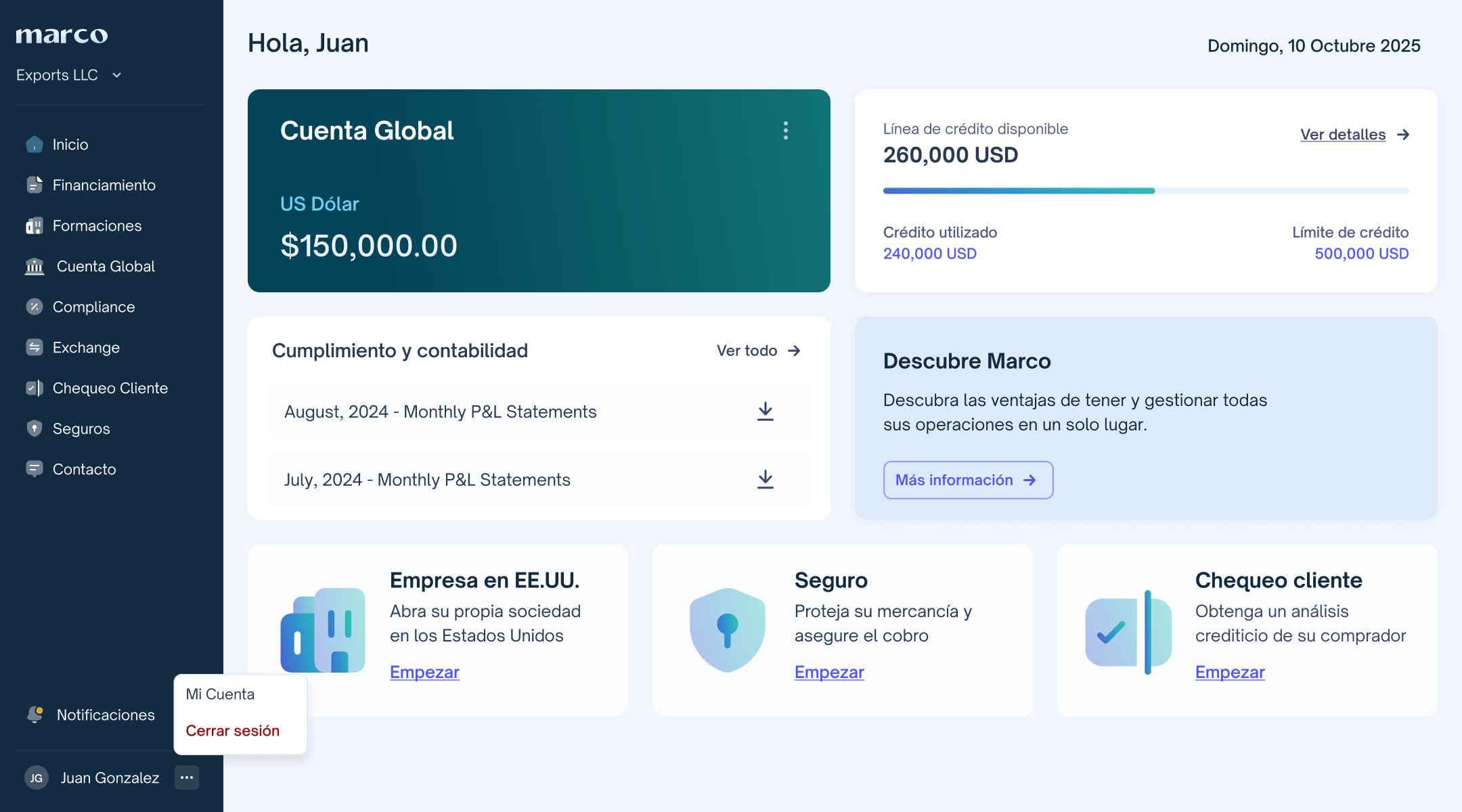
Task: Open Seguros shield icon in sidebar
Action: [34, 428]
